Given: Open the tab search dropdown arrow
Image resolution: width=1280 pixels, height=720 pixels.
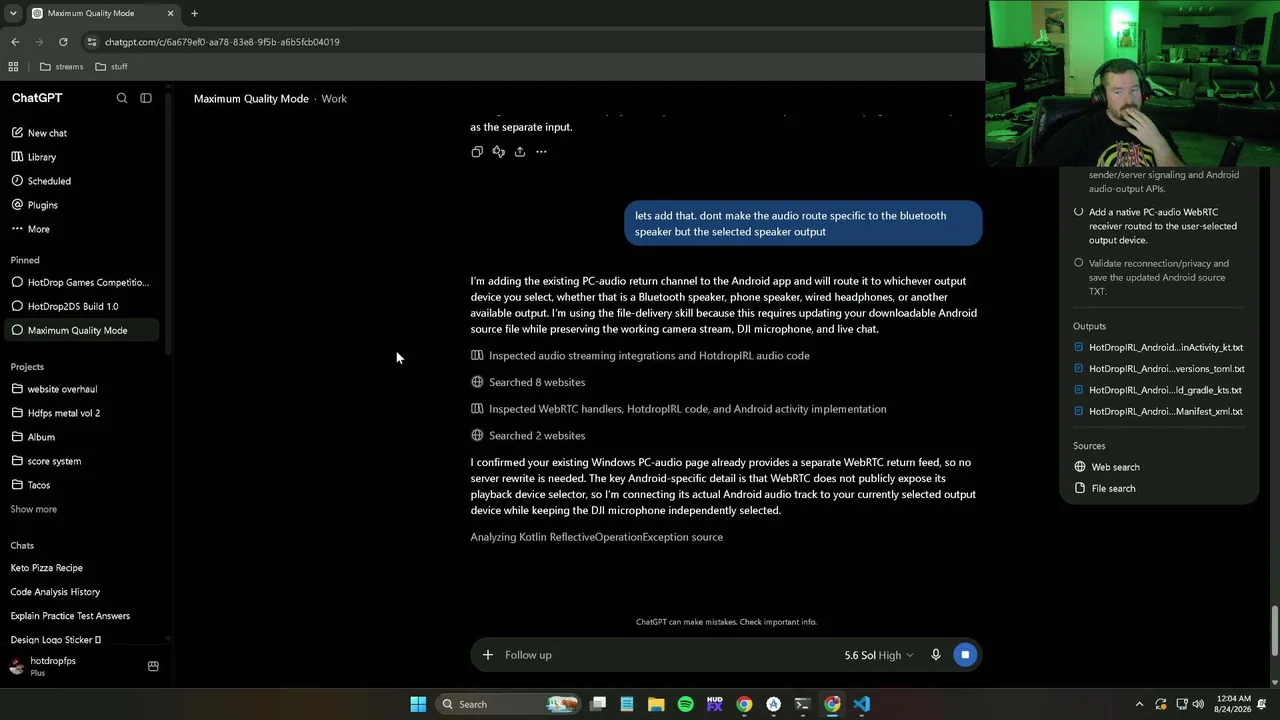Looking at the screenshot, I should click(x=13, y=13).
